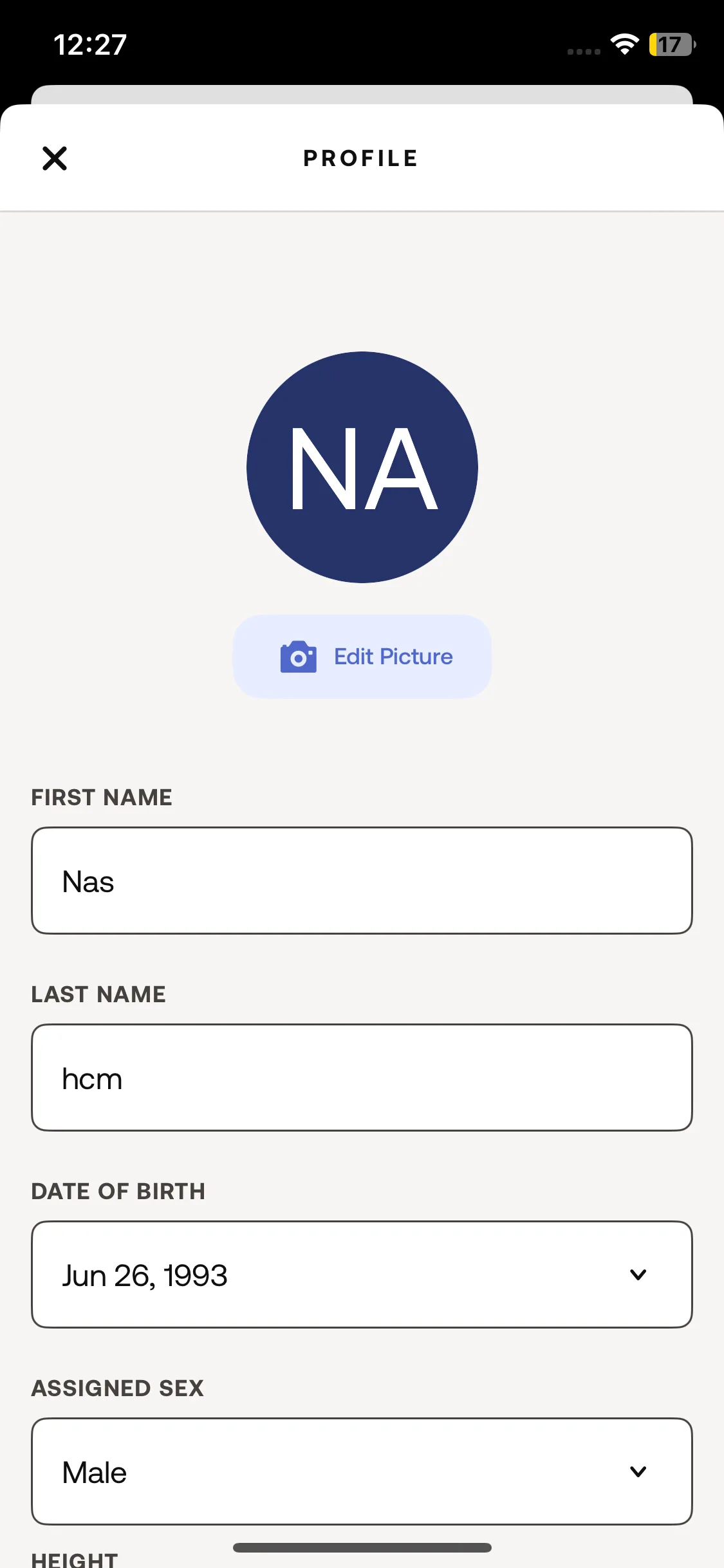Open the Assigned Sex dropdown showing Male
724x1568 pixels.
click(362, 1471)
